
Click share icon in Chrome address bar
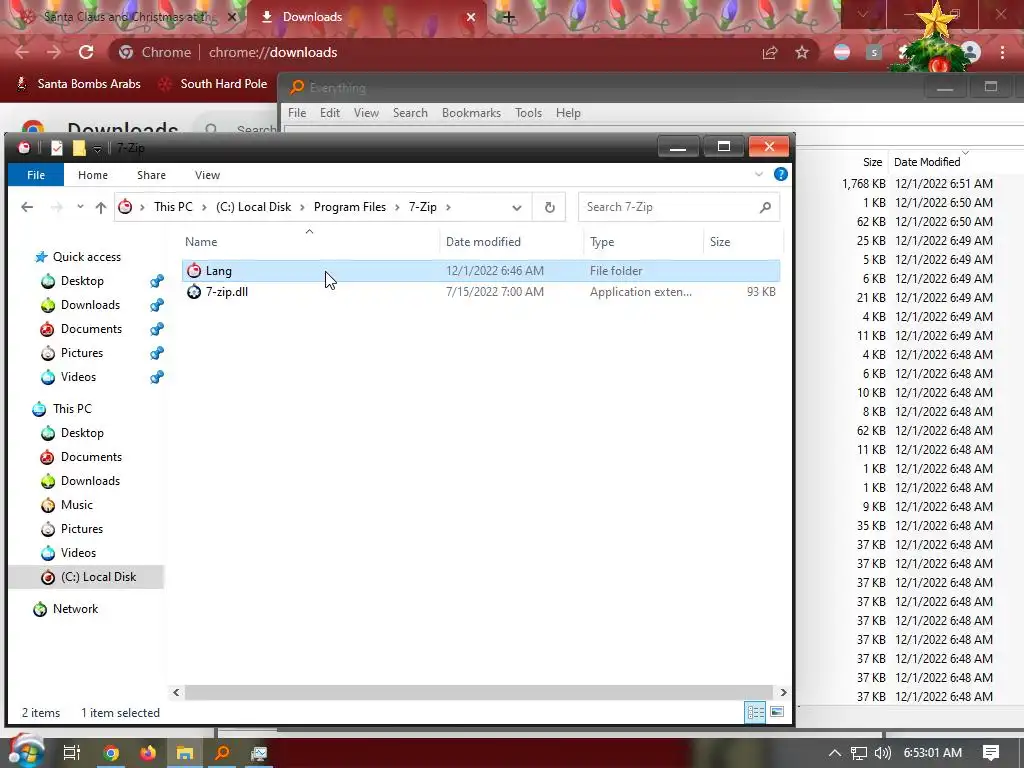tap(770, 53)
